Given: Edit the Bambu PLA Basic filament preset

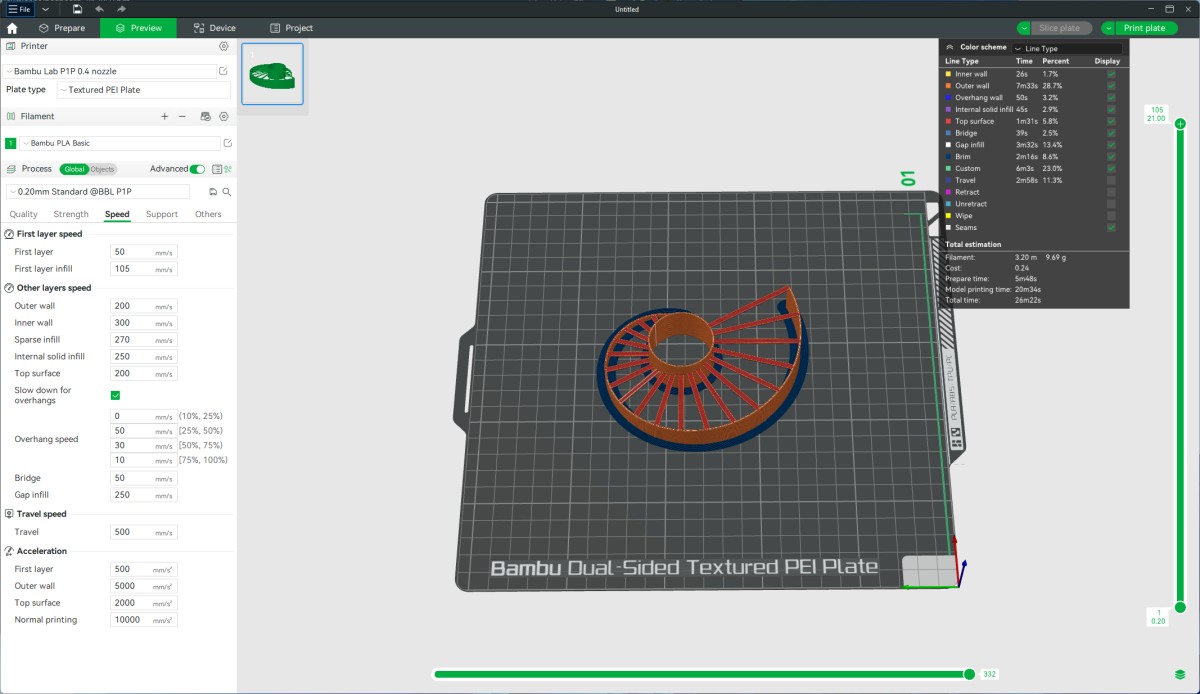Looking at the screenshot, I should tap(227, 143).
